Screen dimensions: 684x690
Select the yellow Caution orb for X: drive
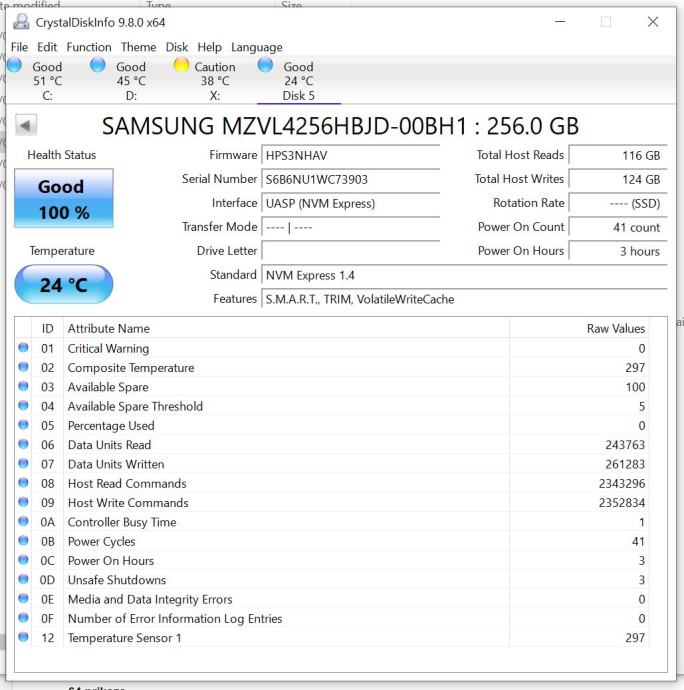tap(181, 65)
